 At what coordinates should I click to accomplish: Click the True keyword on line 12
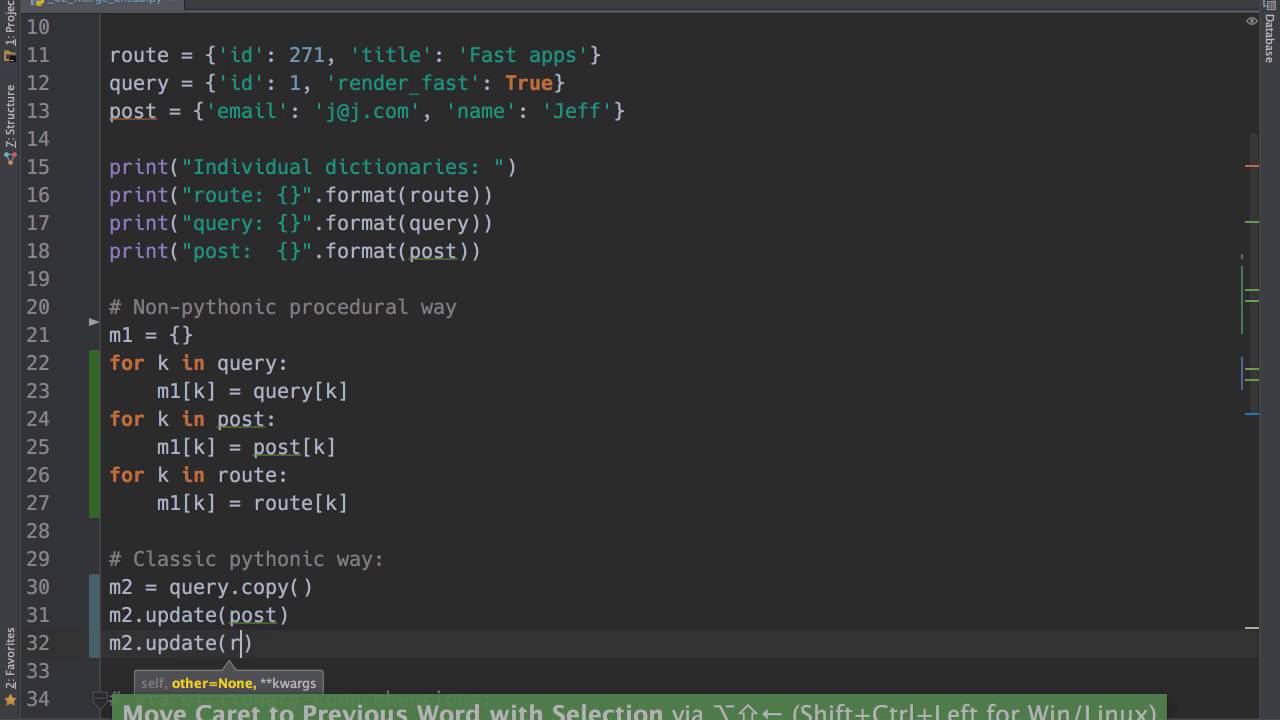pos(529,83)
